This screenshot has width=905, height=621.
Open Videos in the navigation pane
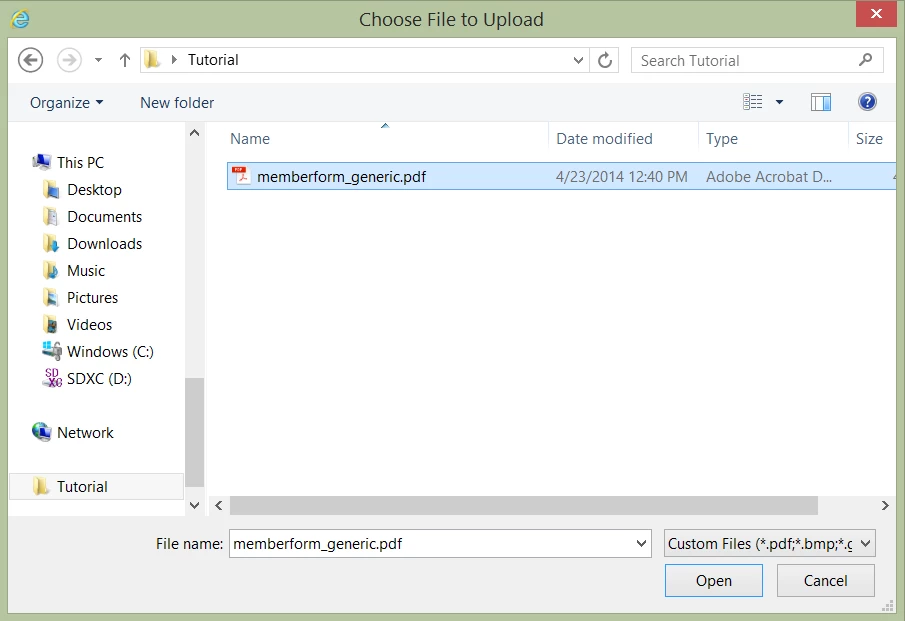click(89, 325)
